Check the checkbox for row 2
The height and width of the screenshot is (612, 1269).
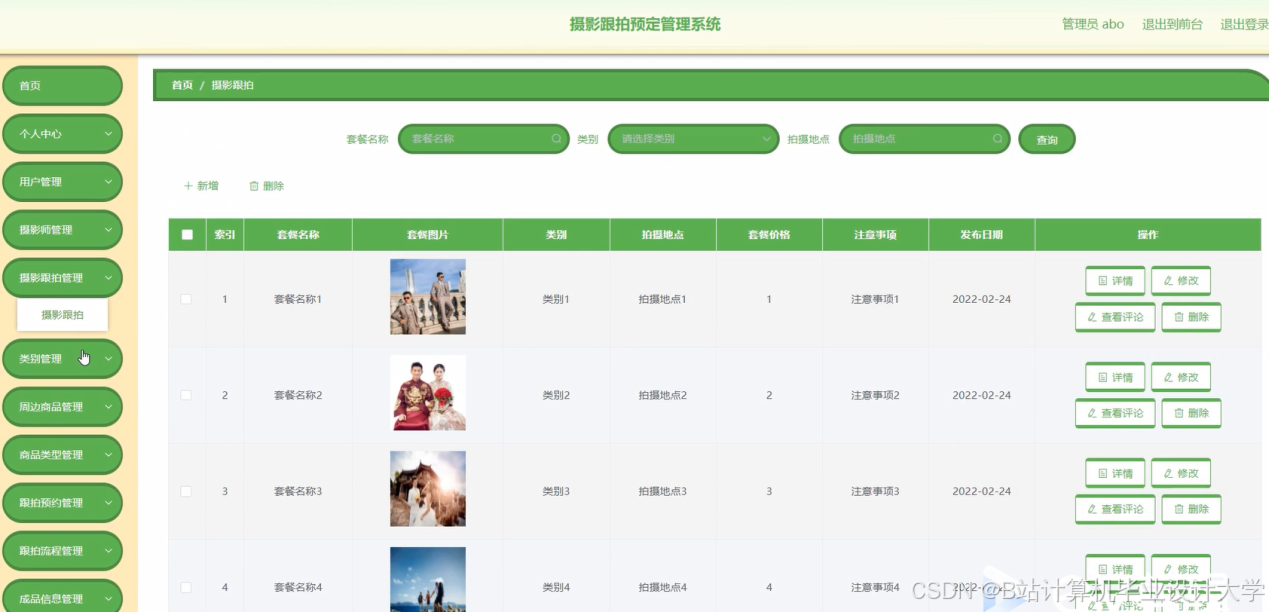tap(186, 395)
